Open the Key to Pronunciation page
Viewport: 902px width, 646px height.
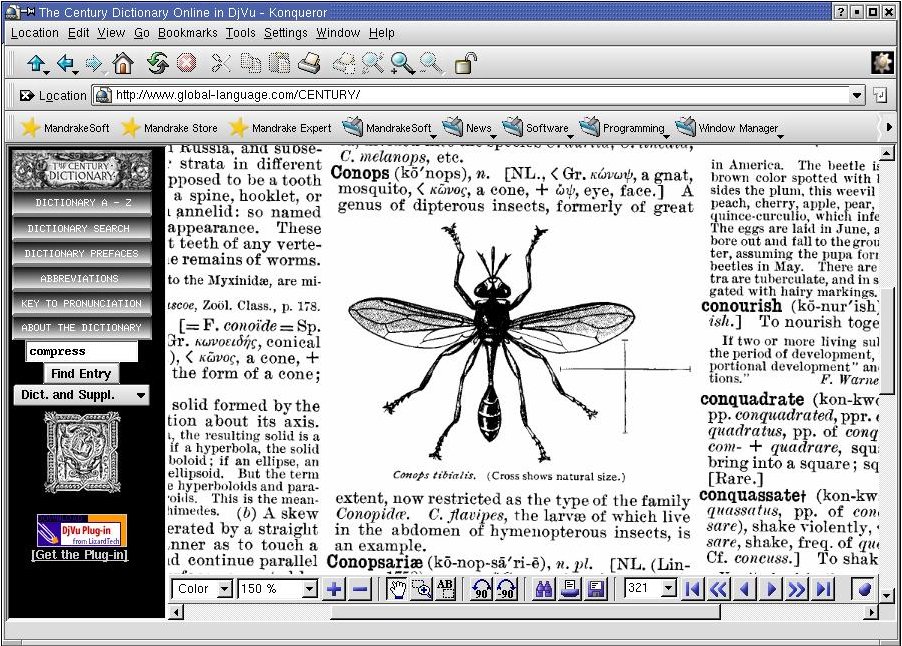[82, 303]
